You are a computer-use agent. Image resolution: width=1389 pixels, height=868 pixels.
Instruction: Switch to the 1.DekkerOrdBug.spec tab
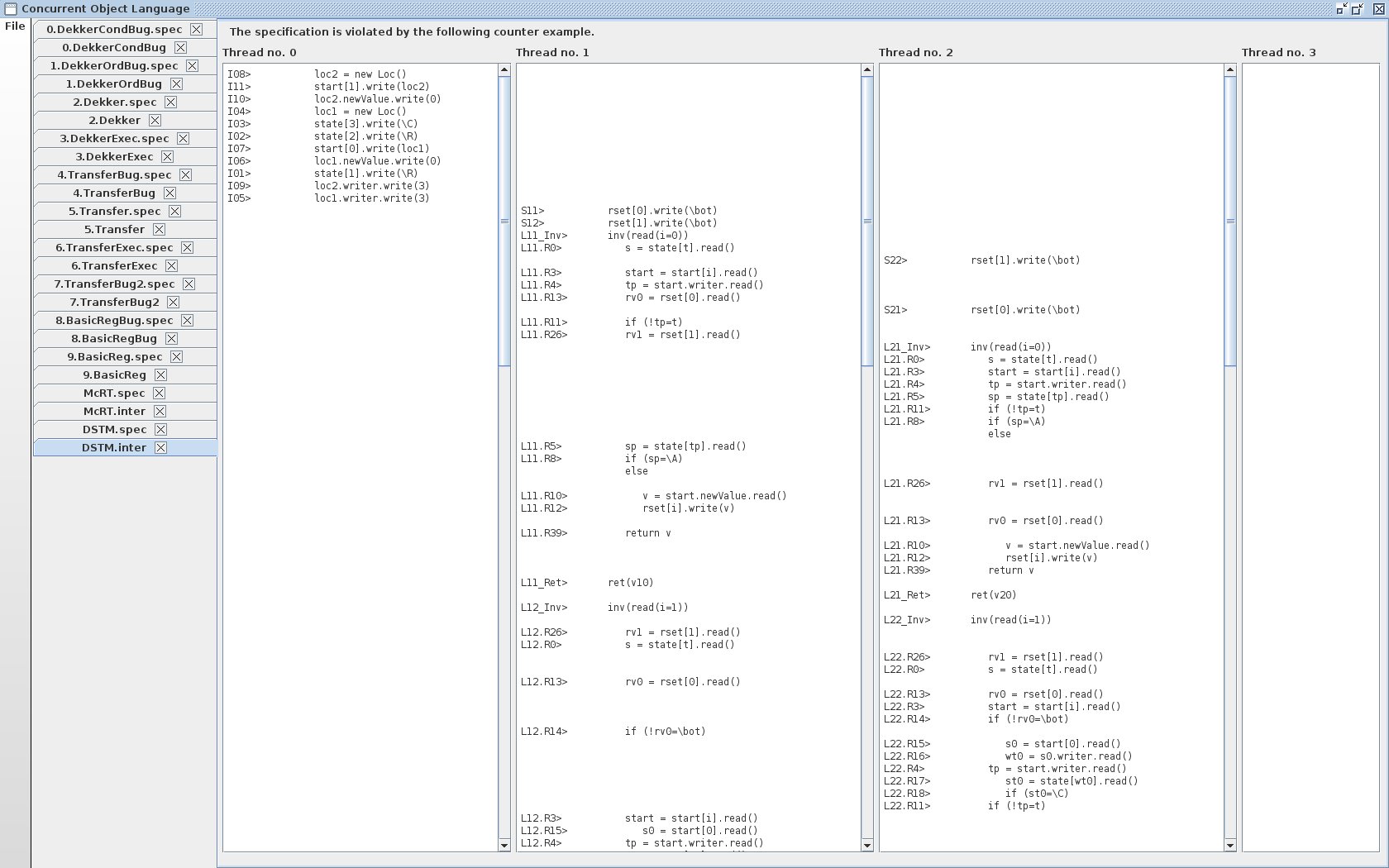125,65
